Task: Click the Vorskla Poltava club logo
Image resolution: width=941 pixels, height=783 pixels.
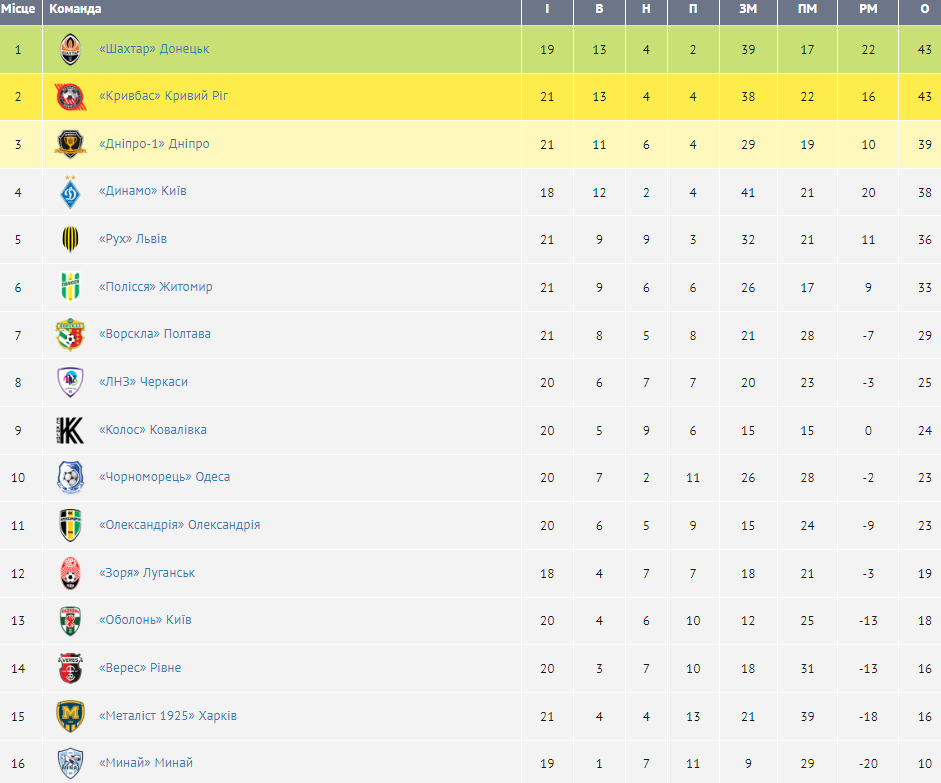Action: coord(70,334)
